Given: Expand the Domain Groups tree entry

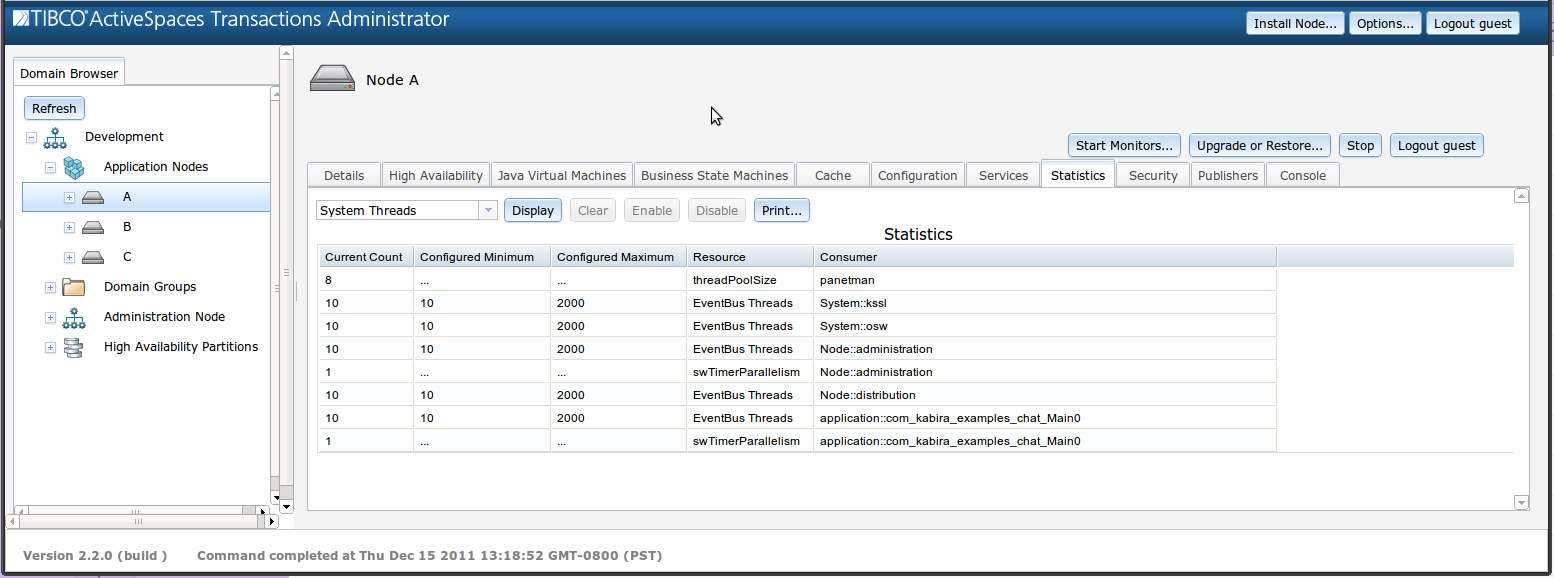Looking at the screenshot, I should [x=50, y=287].
